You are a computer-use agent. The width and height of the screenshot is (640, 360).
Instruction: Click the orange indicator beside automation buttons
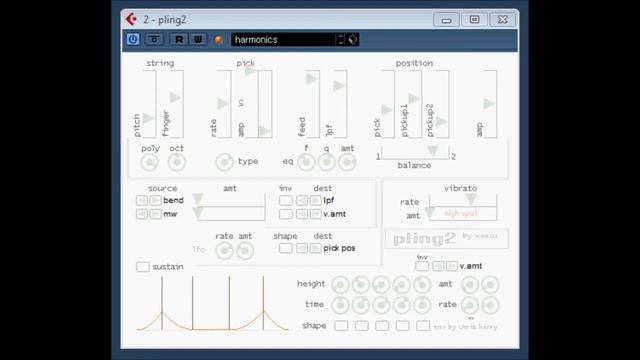click(x=219, y=40)
